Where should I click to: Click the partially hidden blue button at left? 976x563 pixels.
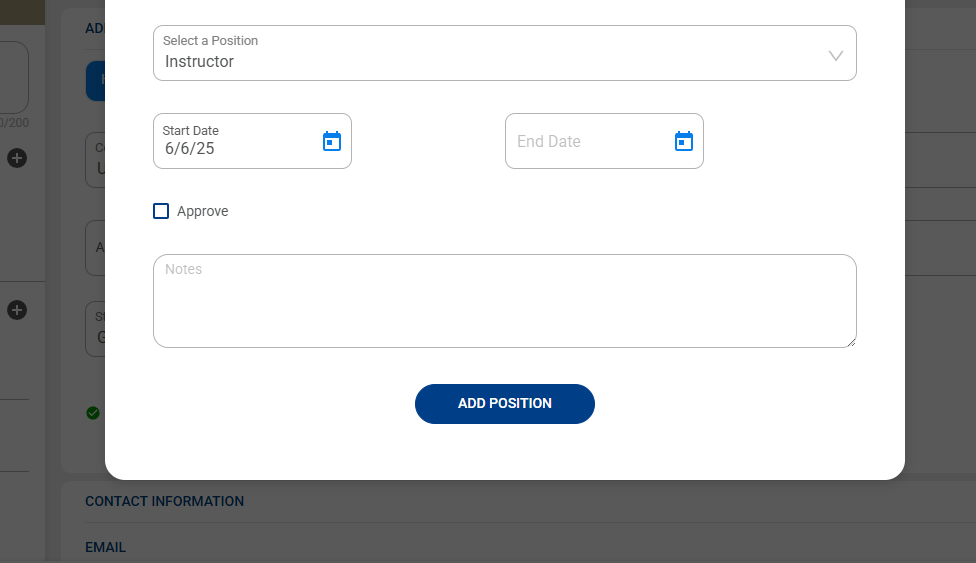click(x=95, y=81)
